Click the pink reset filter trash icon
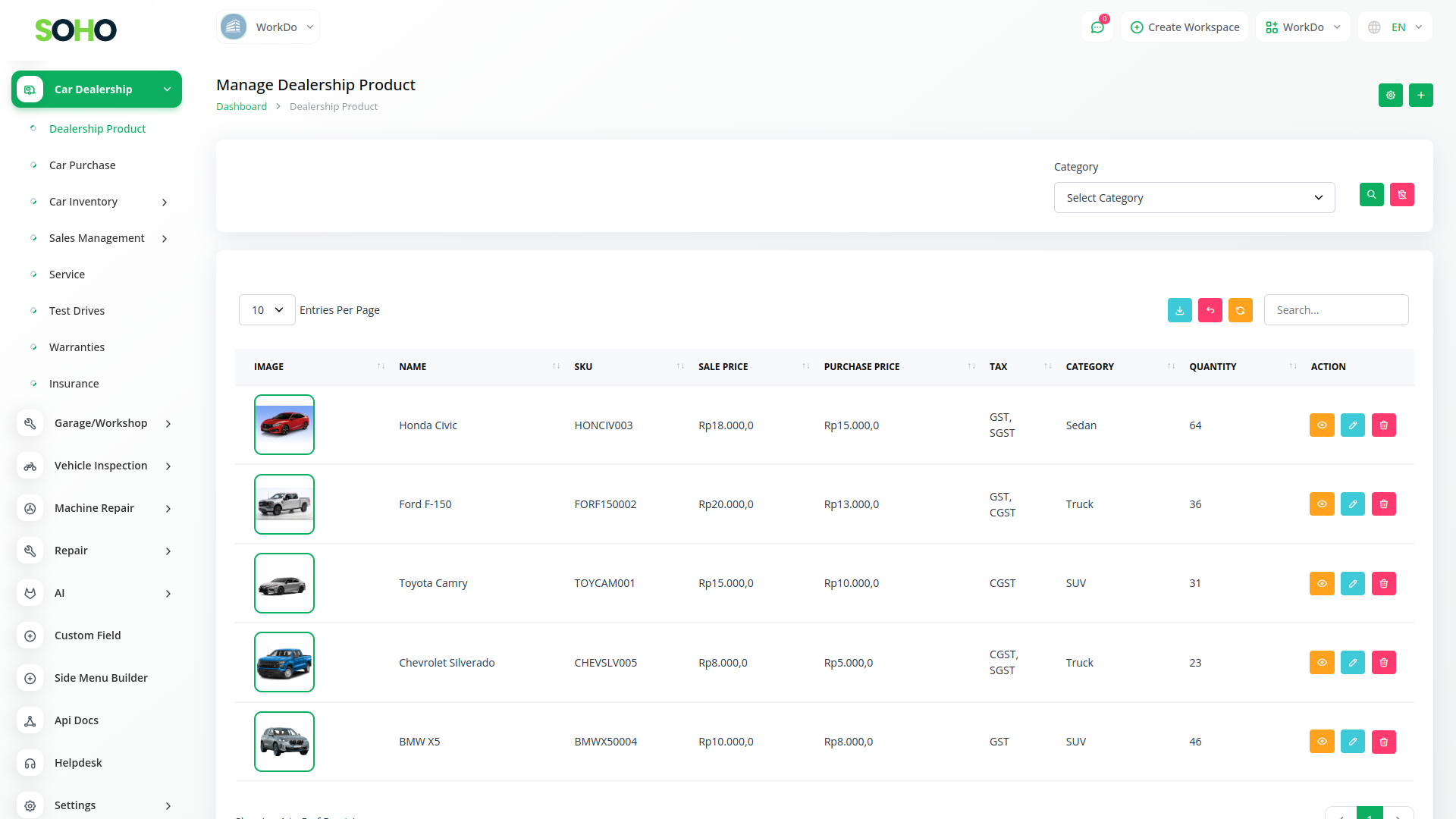This screenshot has height=819, width=1456. (x=1401, y=195)
